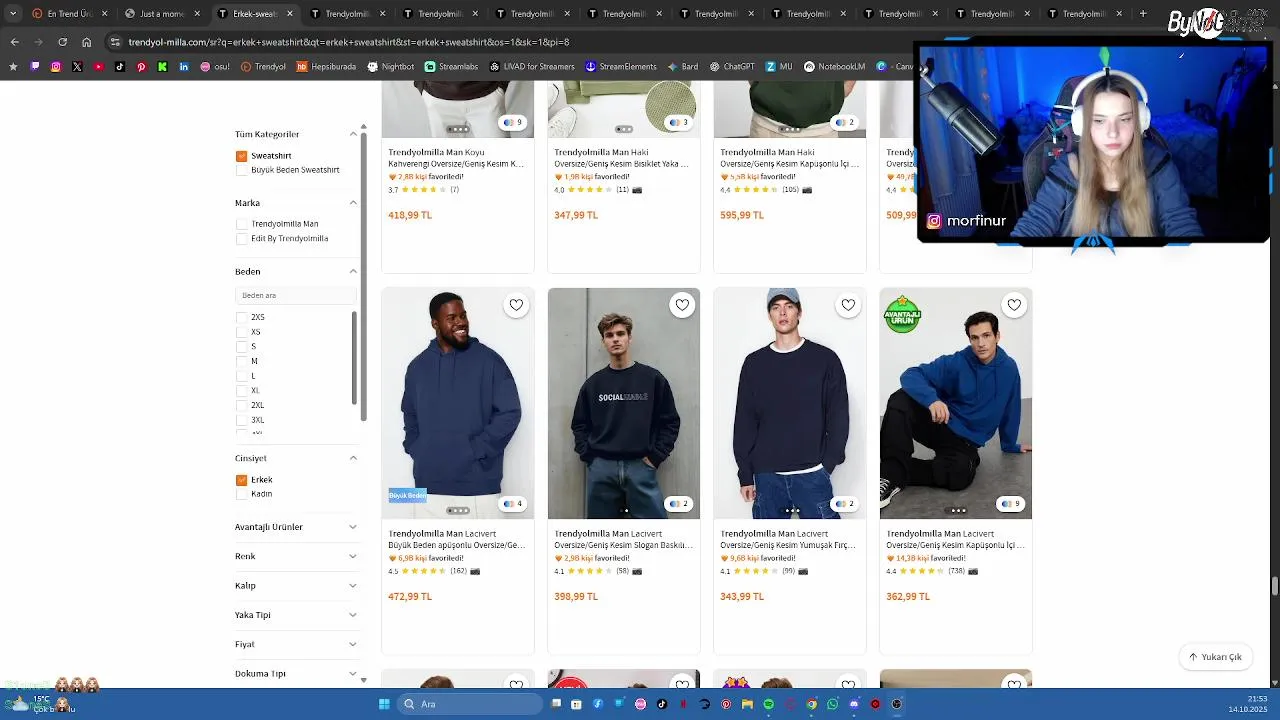Check the Büyük Beden Sweatshirt checkbox
Viewport: 1280px width, 720px height.
[x=241, y=170]
